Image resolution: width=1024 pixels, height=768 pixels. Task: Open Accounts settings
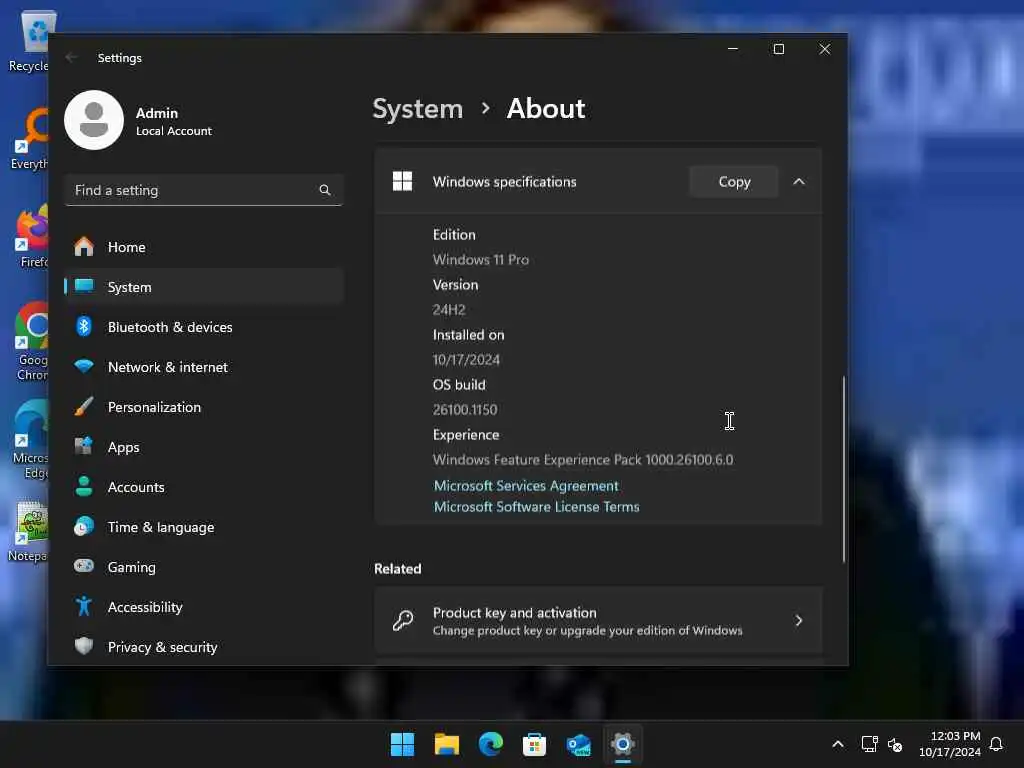(x=204, y=487)
